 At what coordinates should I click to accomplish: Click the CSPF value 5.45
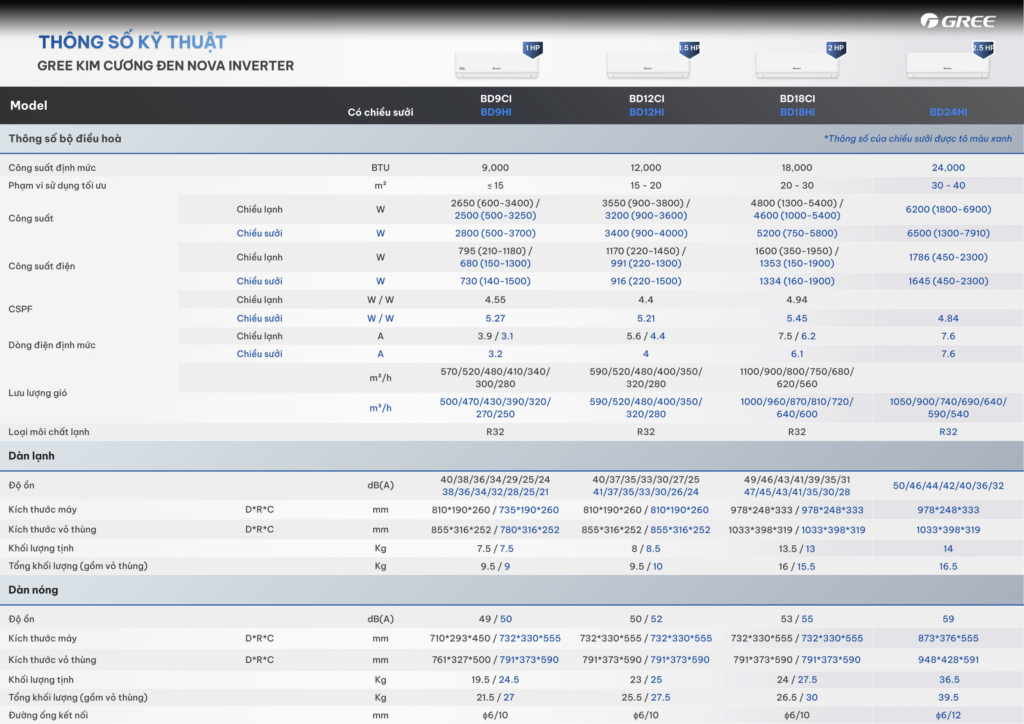797,319
